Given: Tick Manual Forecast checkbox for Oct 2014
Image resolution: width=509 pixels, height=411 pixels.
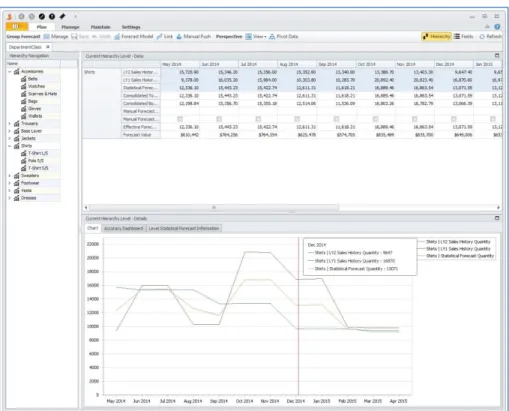Looking at the screenshot, I should (375, 119).
